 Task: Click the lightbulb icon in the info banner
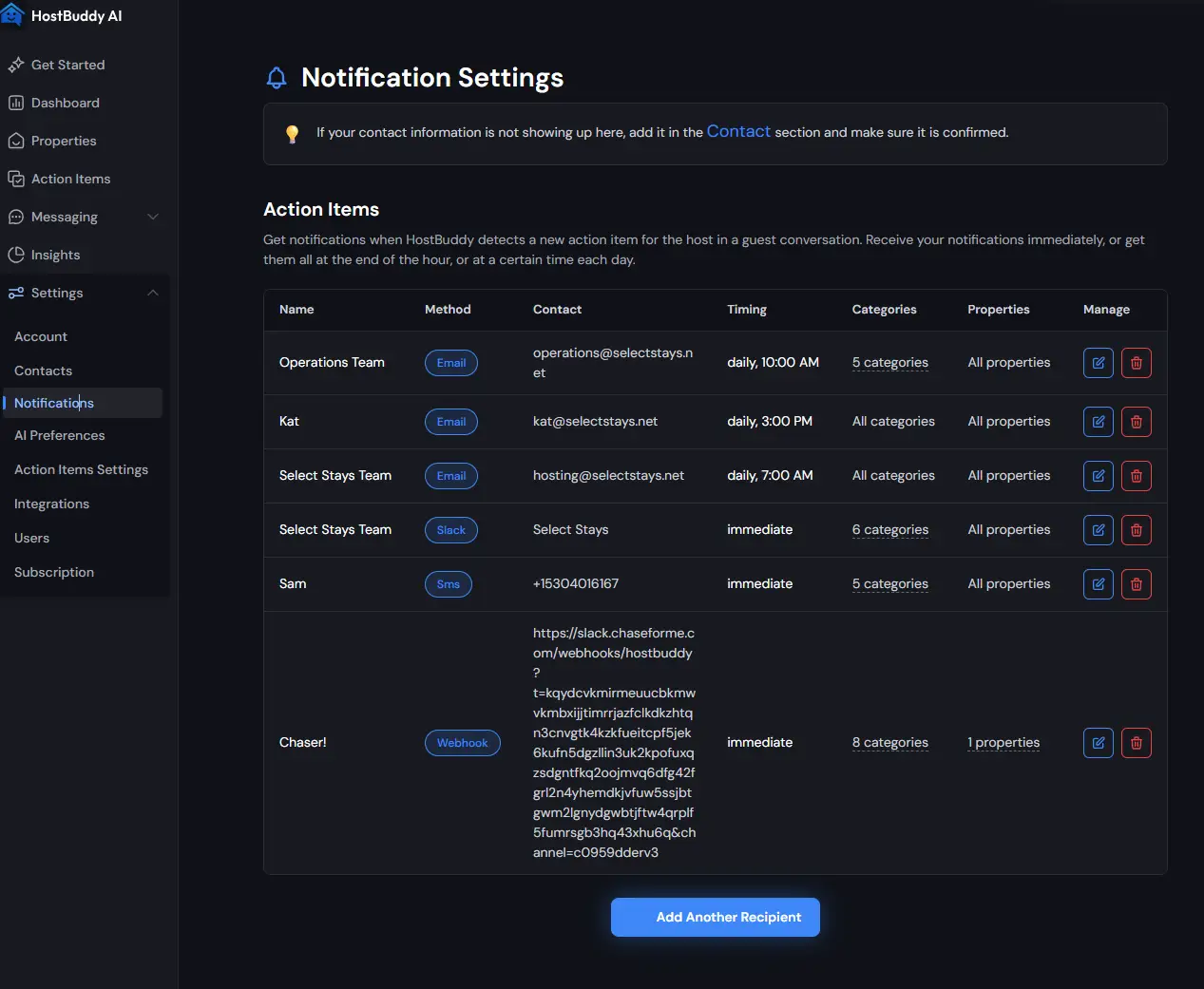pyautogui.click(x=292, y=133)
